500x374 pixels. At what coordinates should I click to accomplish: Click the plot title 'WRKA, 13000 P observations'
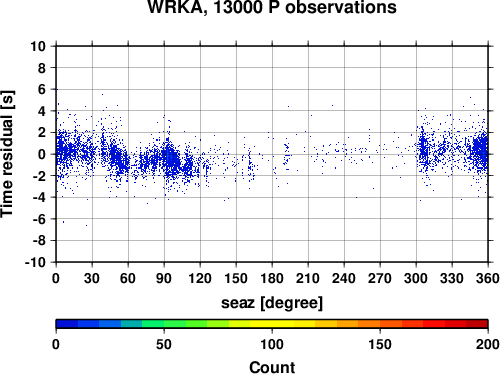tap(272, 7)
